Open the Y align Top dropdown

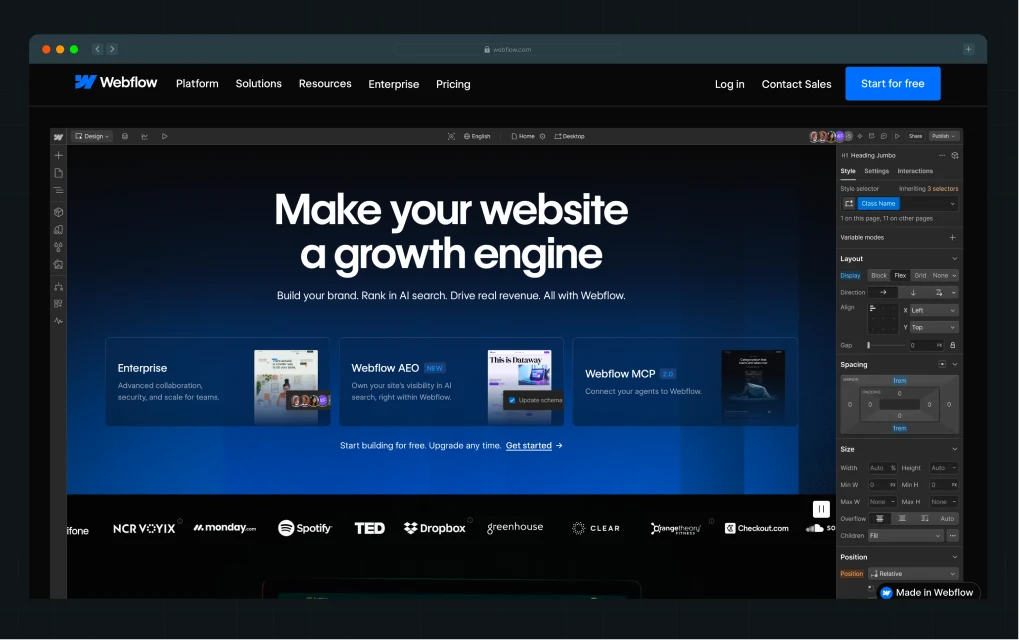tap(934, 327)
